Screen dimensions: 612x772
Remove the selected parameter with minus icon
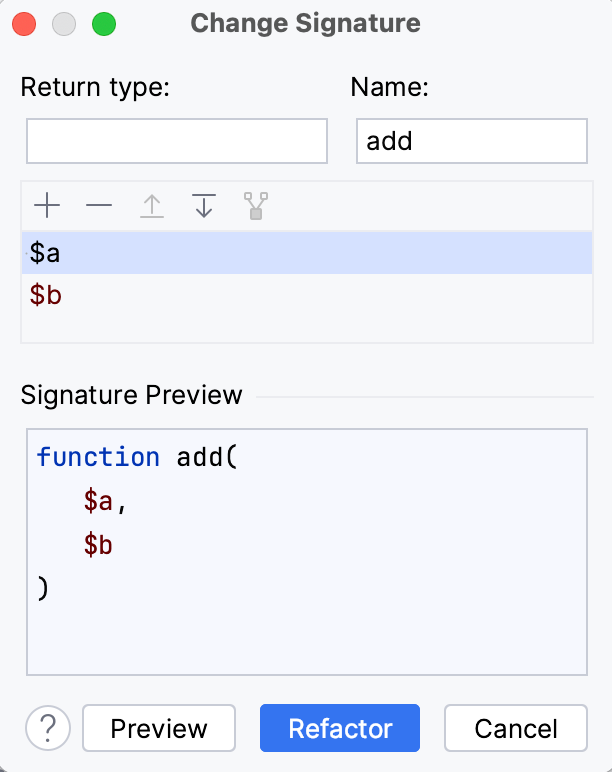(99, 207)
